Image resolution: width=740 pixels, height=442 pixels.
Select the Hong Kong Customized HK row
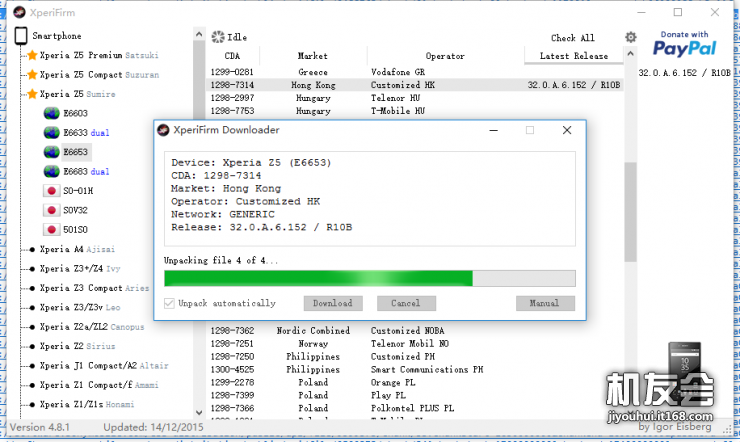[415, 85]
